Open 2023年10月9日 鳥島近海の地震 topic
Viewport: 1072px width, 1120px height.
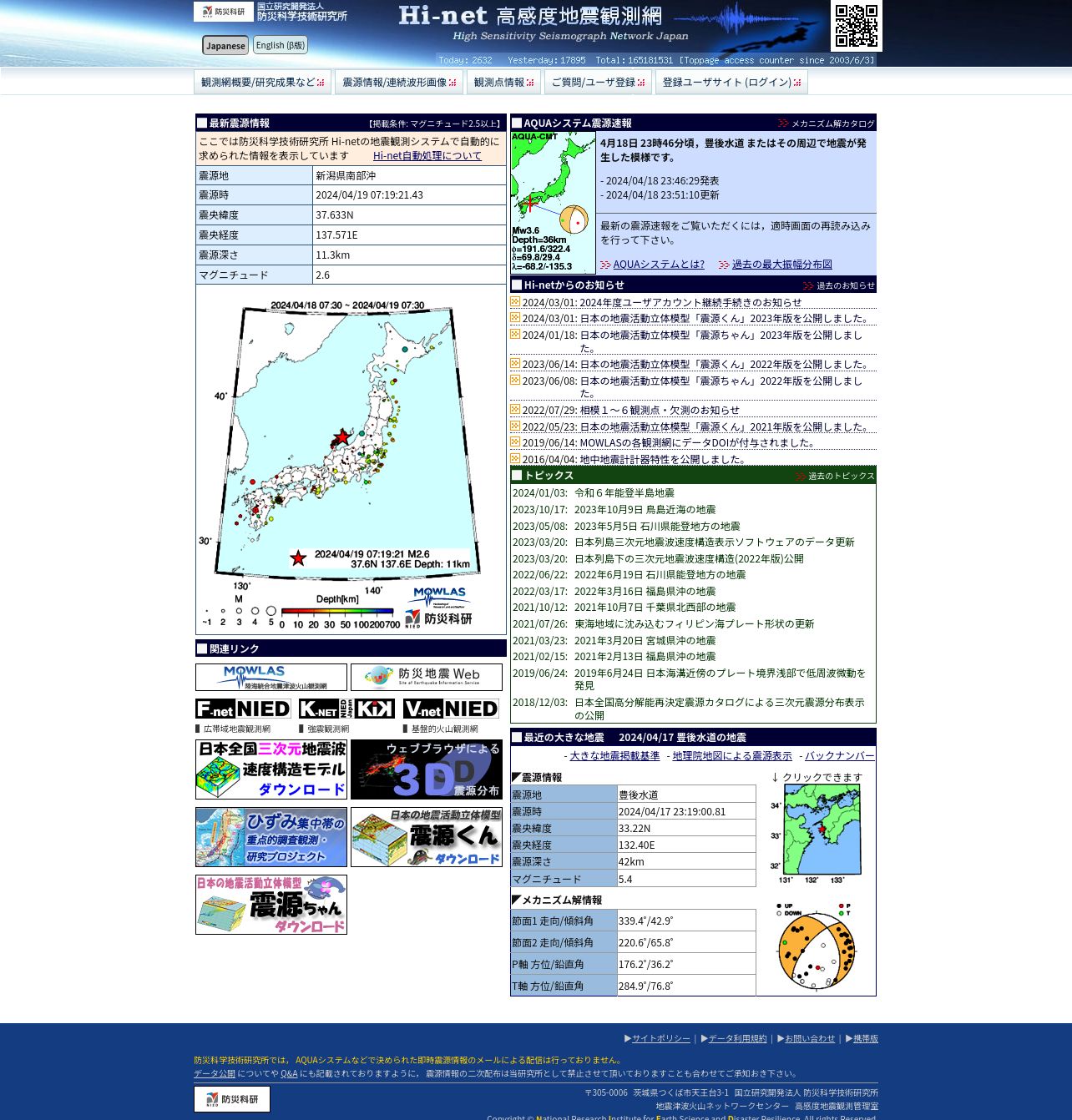pyautogui.click(x=645, y=509)
